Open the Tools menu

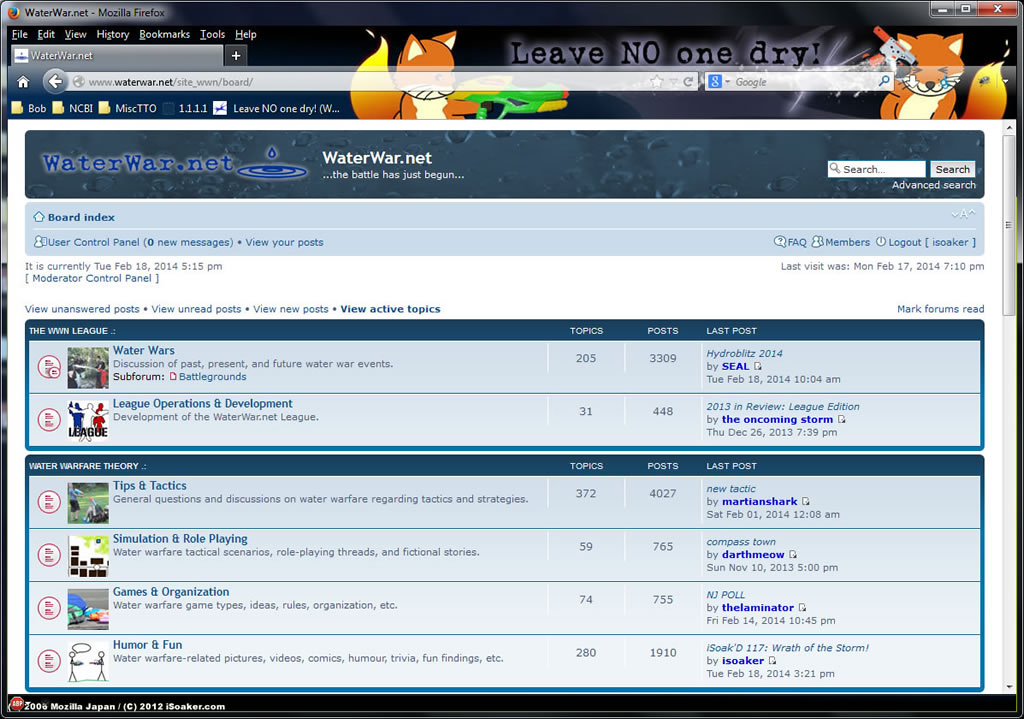[212, 34]
